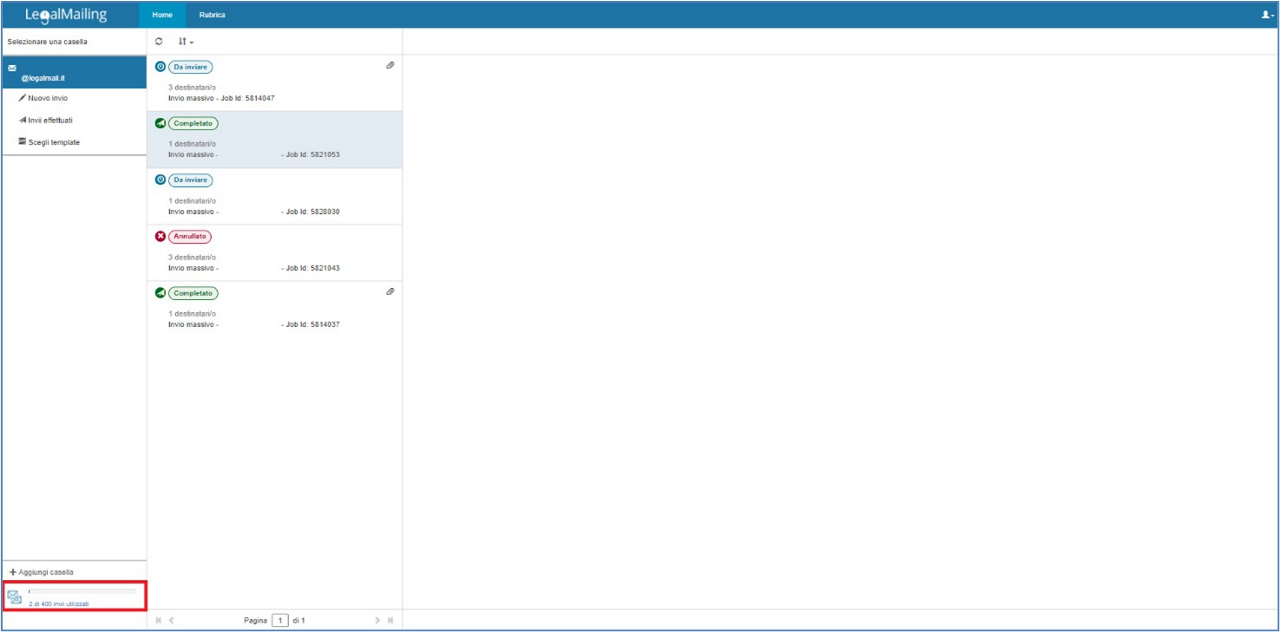Open the user account menu

point(1267,15)
